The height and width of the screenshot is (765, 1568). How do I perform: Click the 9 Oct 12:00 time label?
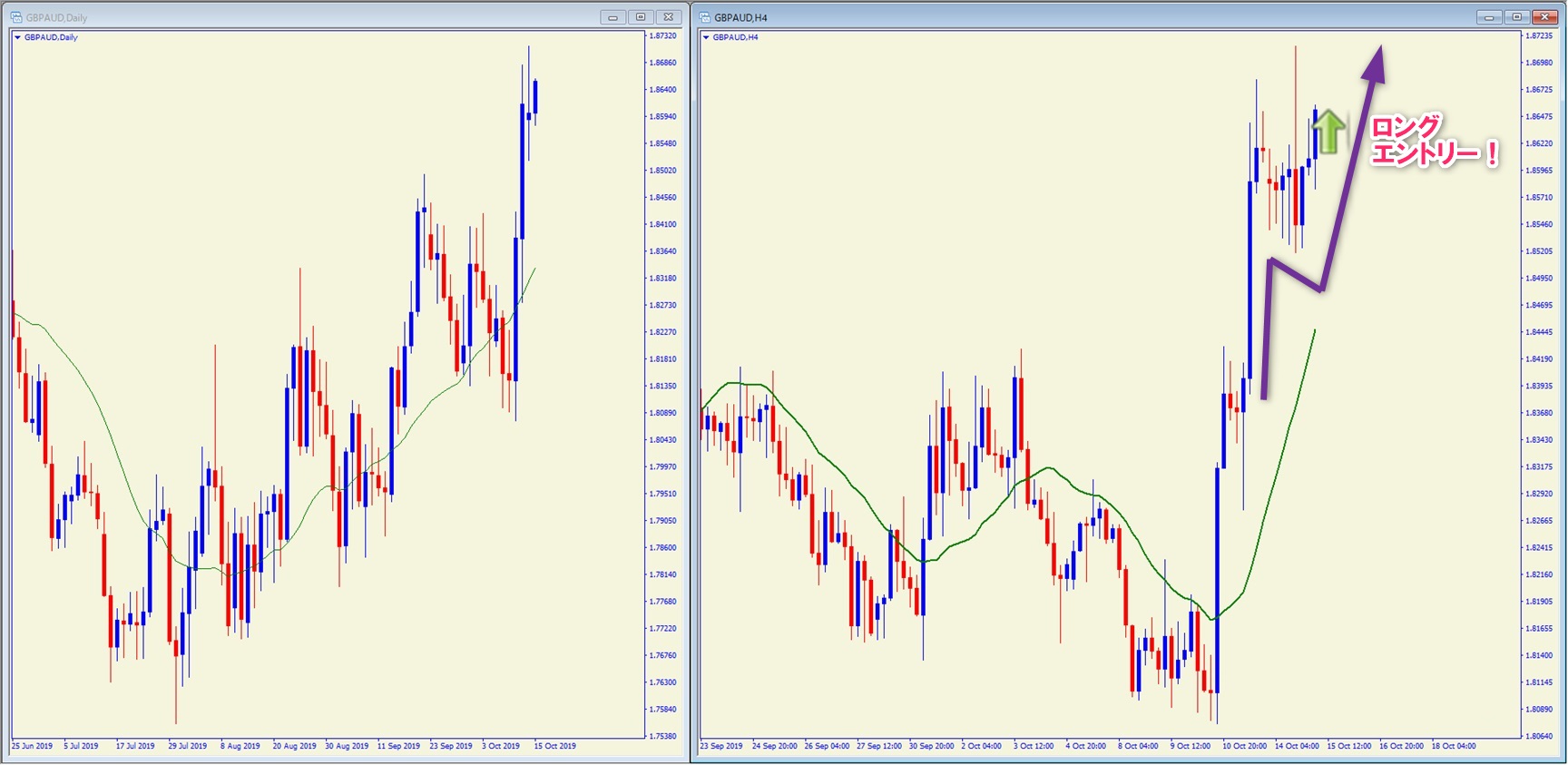coord(1191,746)
